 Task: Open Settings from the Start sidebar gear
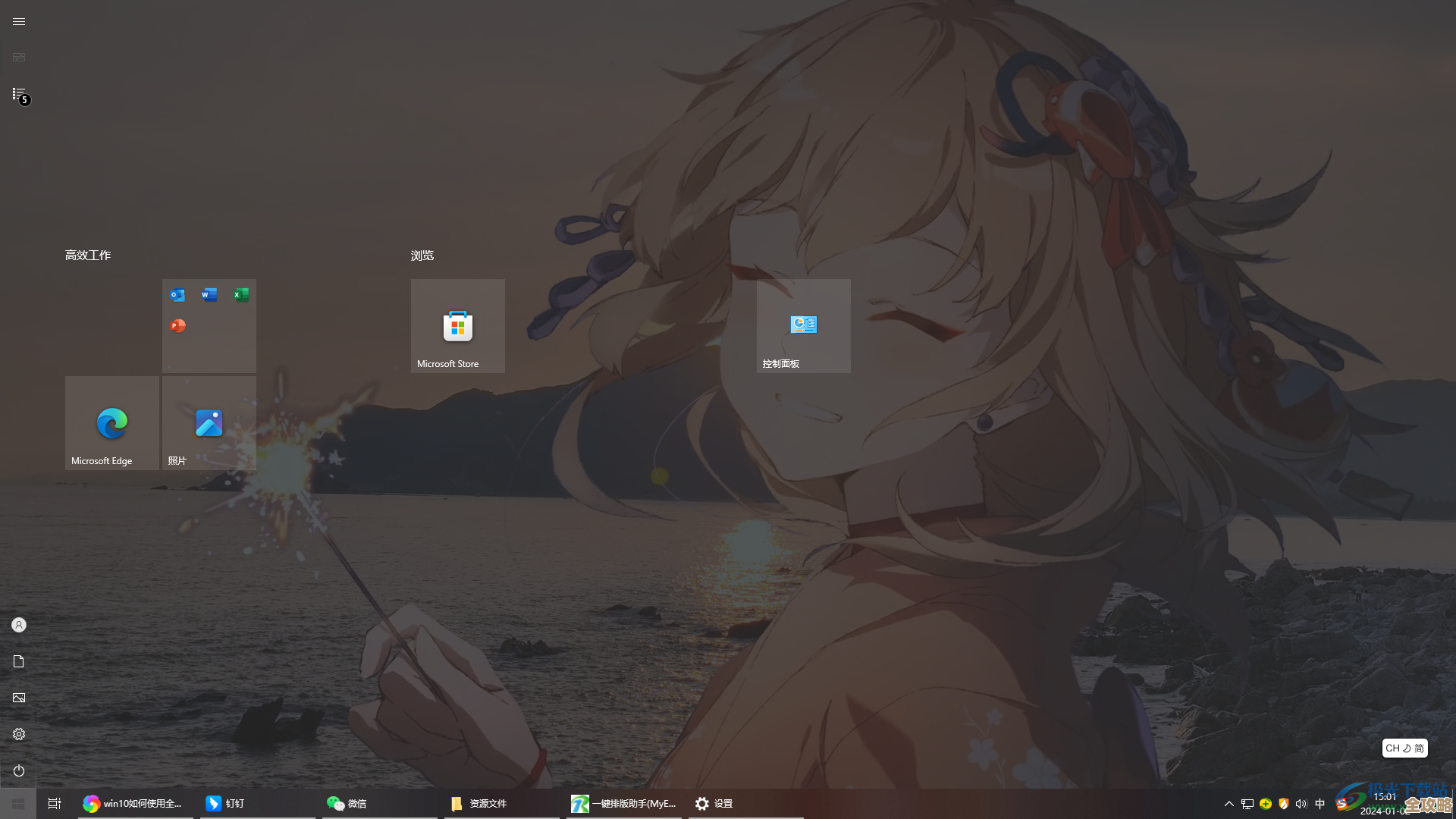coord(19,734)
